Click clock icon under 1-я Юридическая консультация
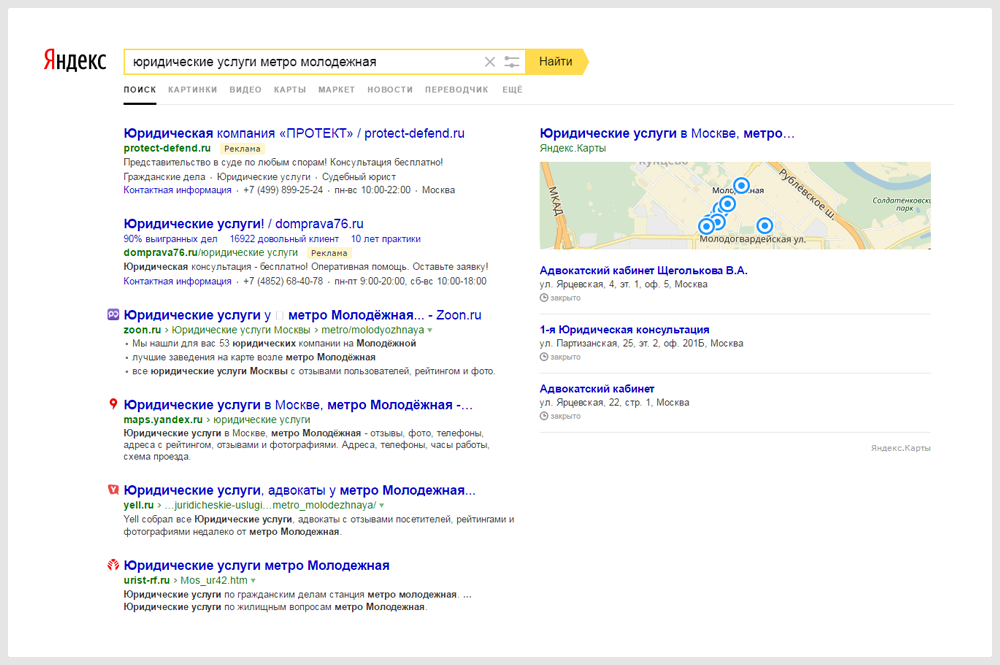The width and height of the screenshot is (1000, 665). (x=544, y=357)
